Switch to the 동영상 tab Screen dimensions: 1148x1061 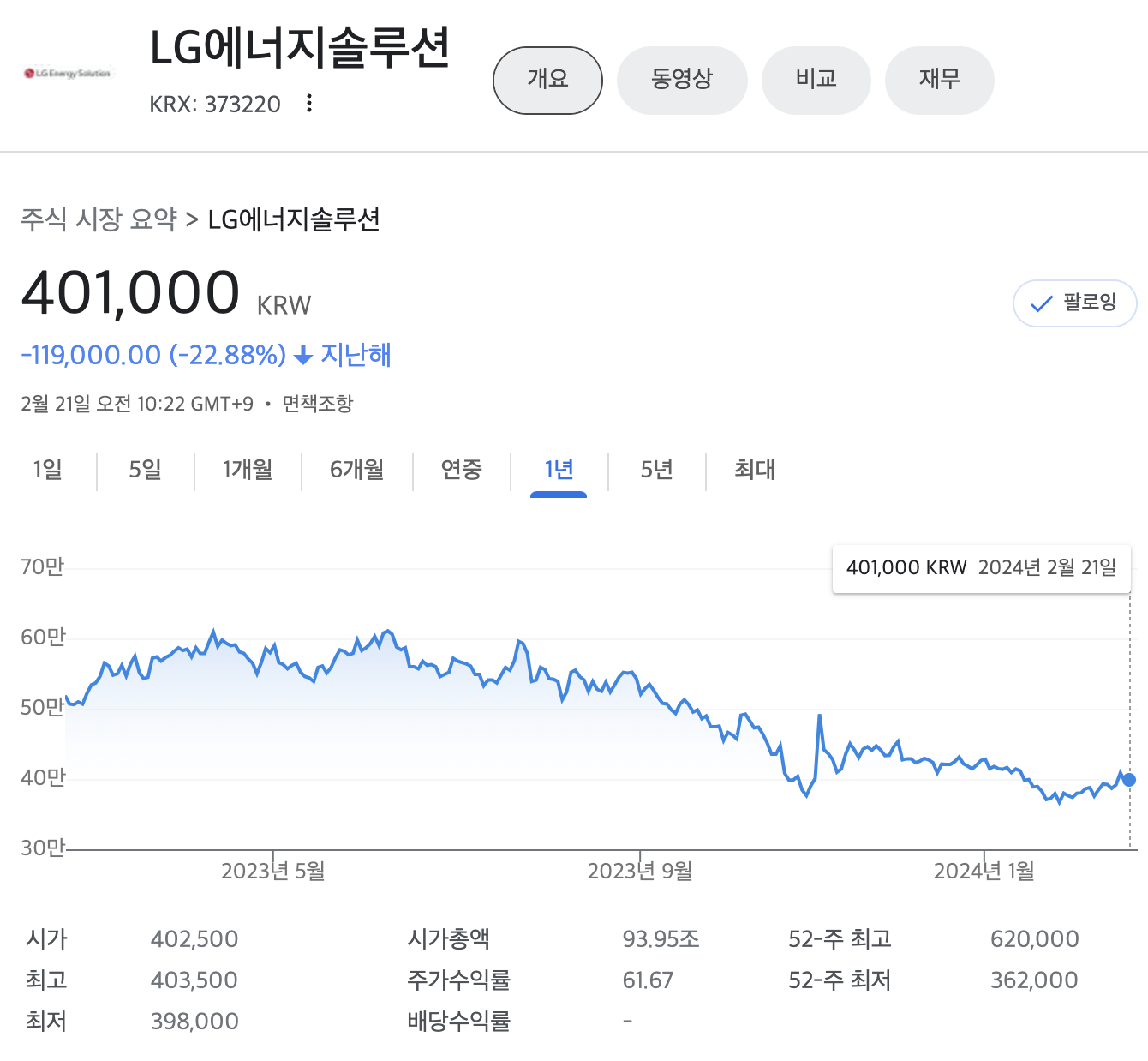click(x=682, y=80)
